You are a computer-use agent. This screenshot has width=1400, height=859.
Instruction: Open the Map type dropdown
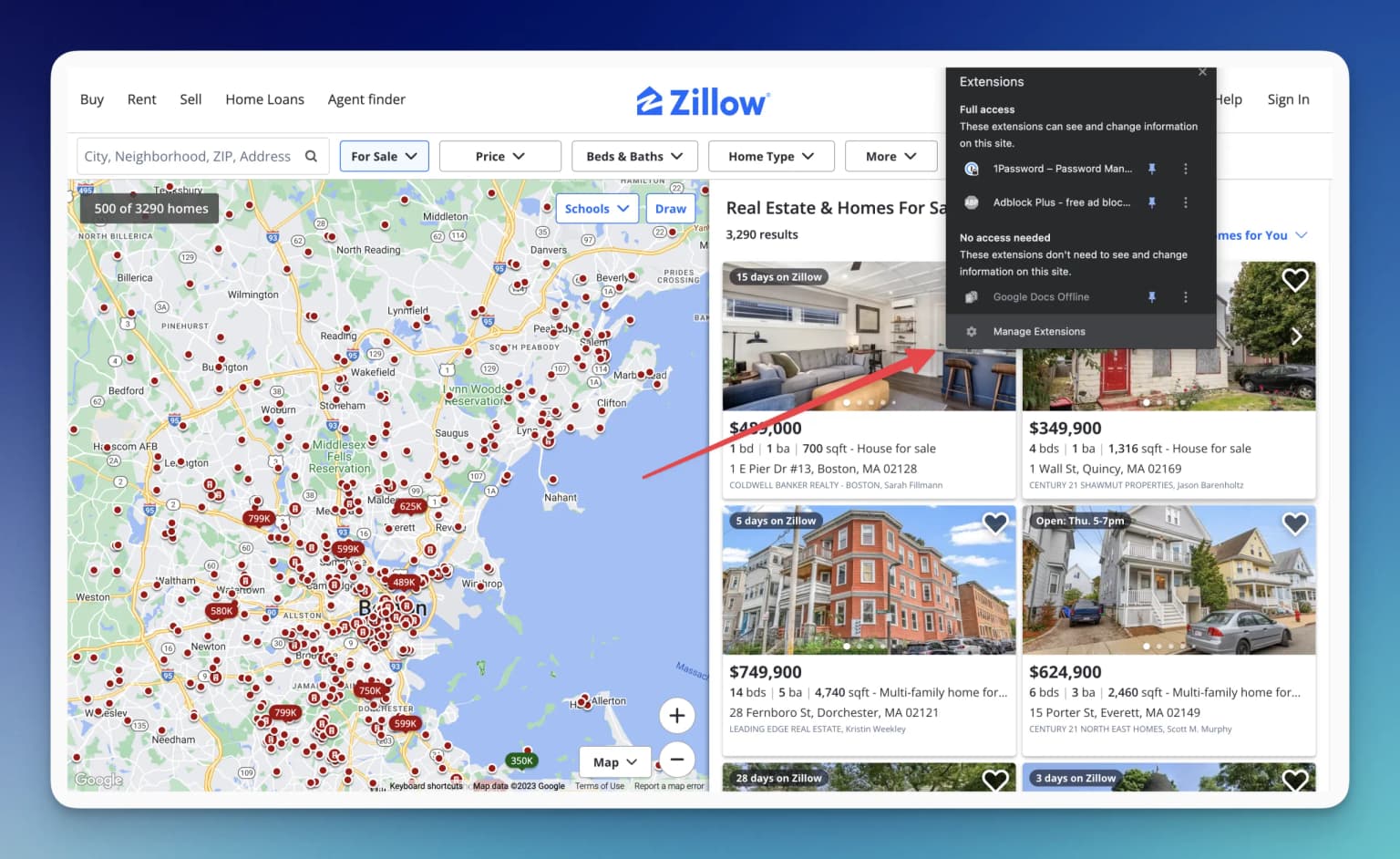coord(615,762)
